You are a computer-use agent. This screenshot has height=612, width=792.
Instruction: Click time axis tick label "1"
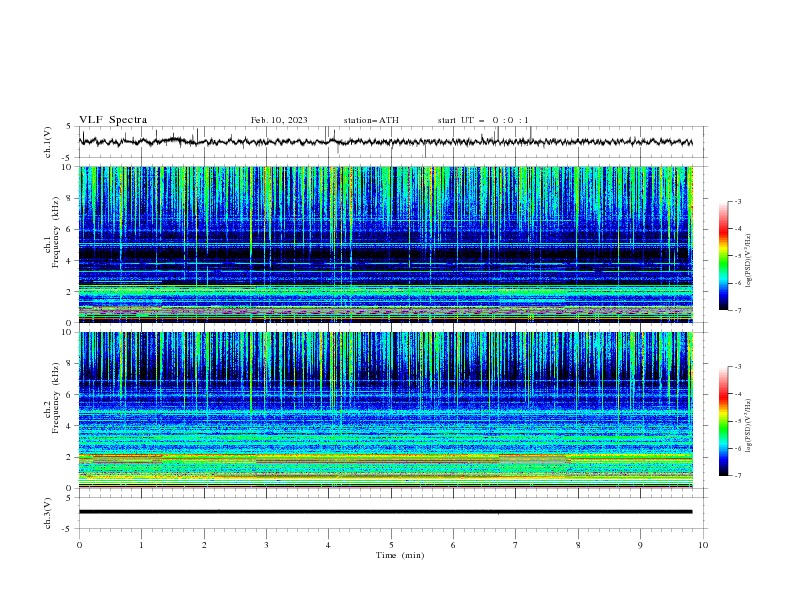point(141,545)
